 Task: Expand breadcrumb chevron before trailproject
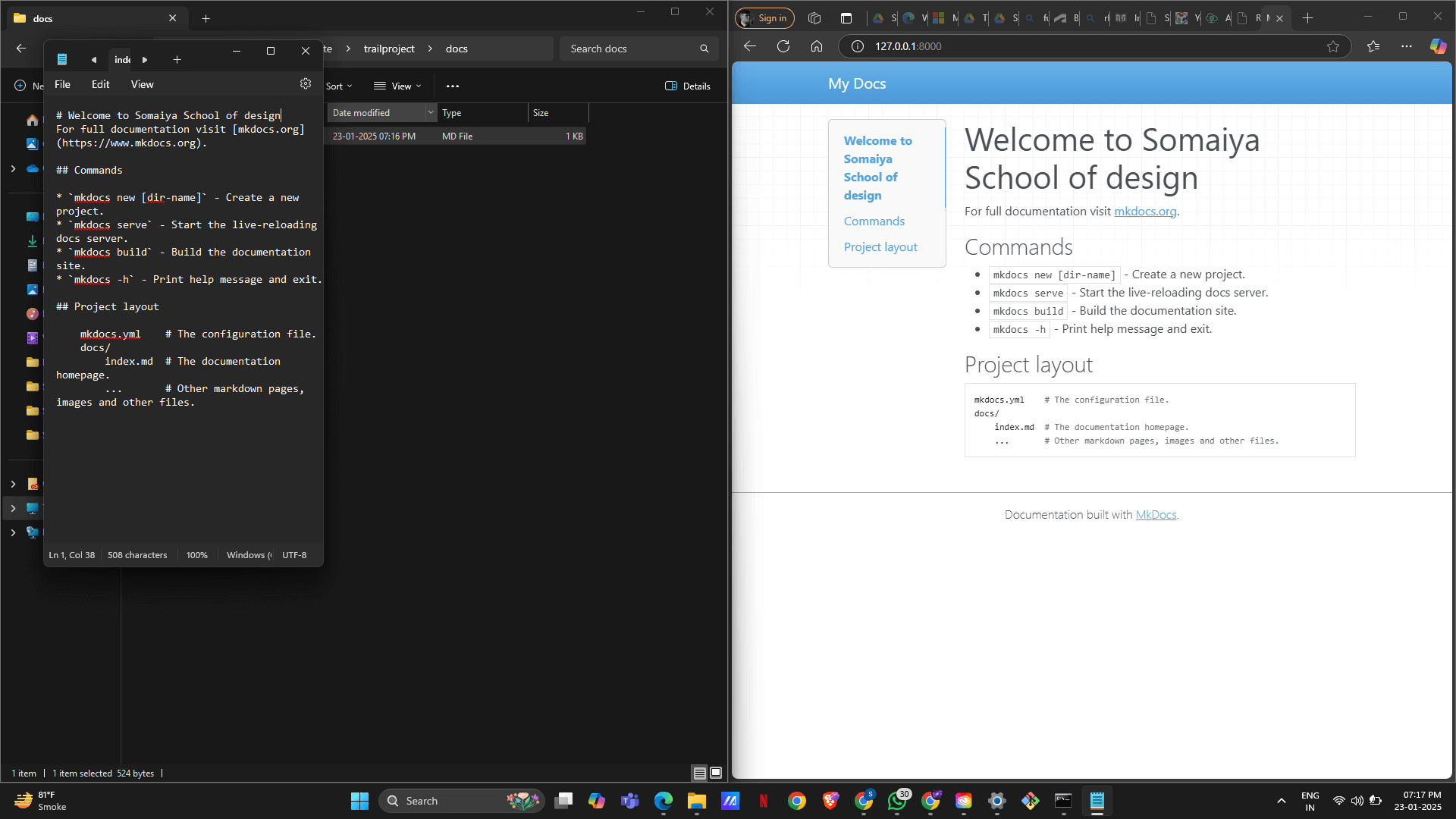348,49
